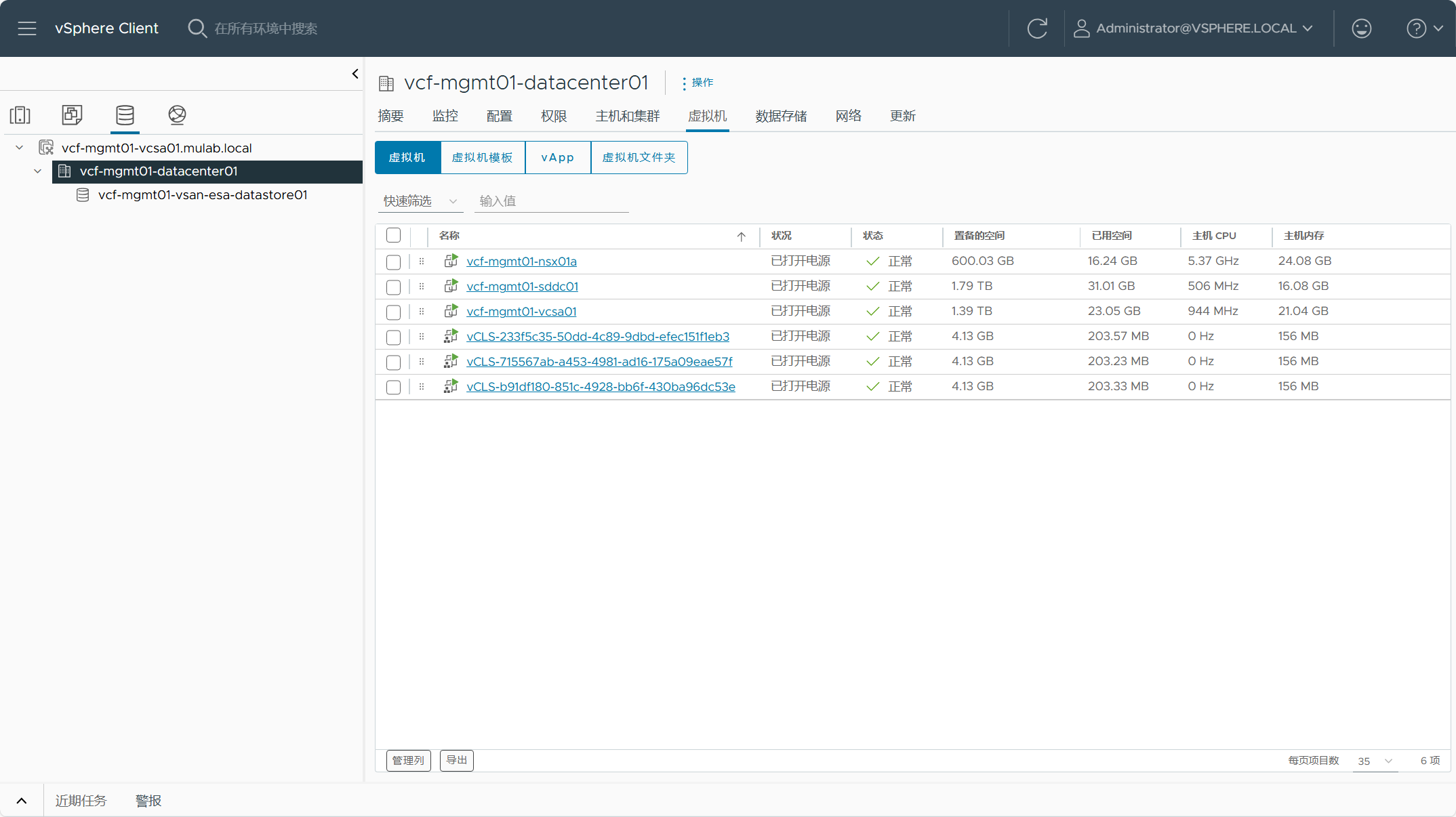The image size is (1456, 817).
Task: Check the vCLS-715567ab row checkbox
Action: (x=393, y=362)
